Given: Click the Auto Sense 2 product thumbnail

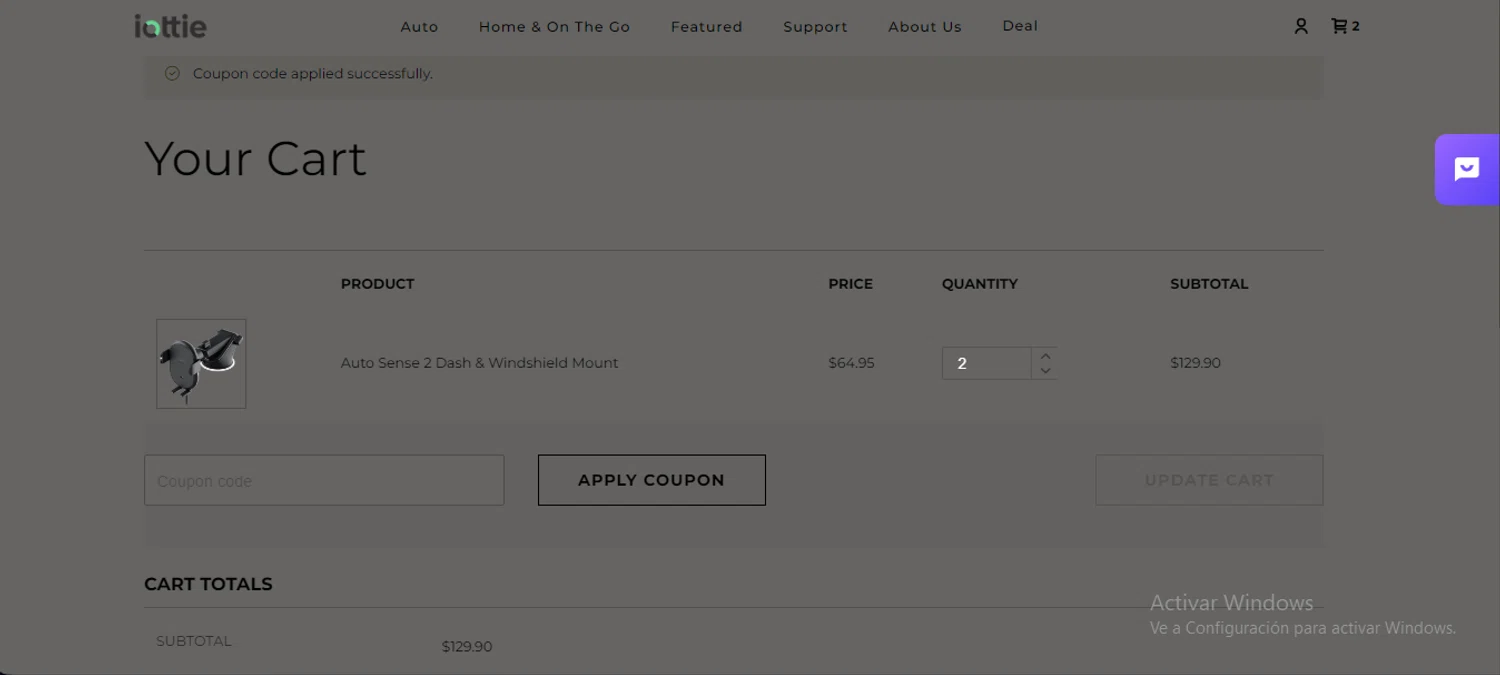Looking at the screenshot, I should click(x=201, y=364).
